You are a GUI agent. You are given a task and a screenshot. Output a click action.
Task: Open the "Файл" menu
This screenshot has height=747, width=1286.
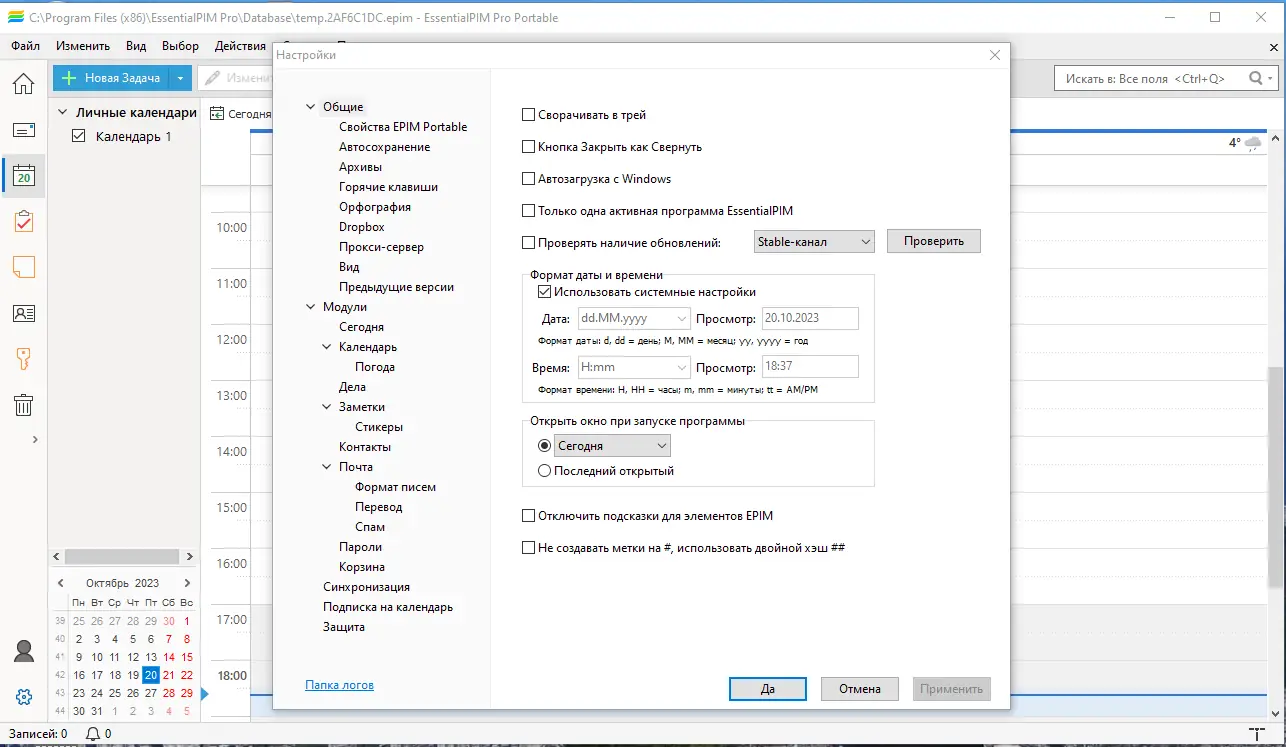(x=26, y=46)
